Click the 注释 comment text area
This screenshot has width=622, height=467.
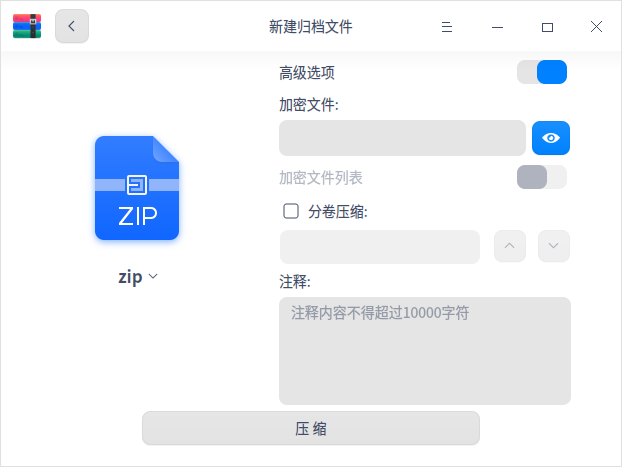tap(425, 351)
